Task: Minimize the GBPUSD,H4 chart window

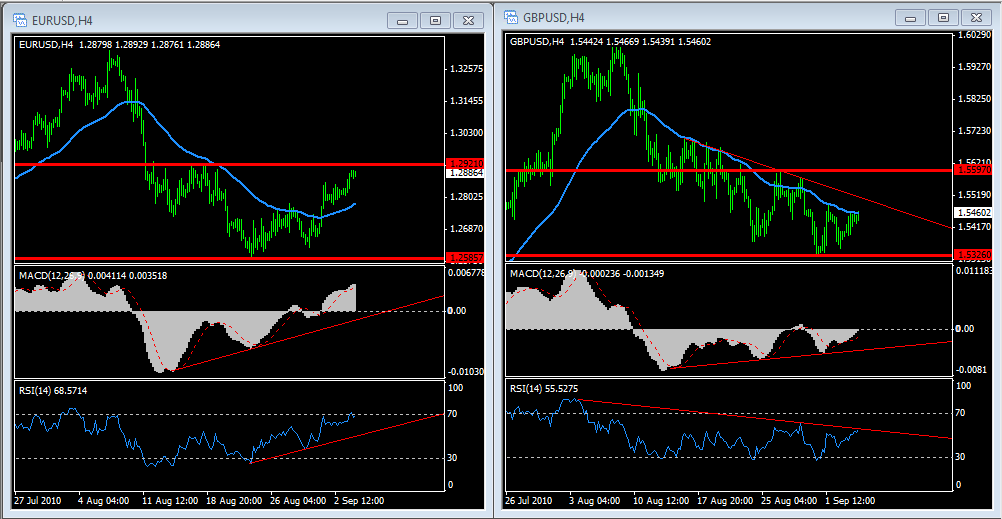Action: click(x=911, y=17)
